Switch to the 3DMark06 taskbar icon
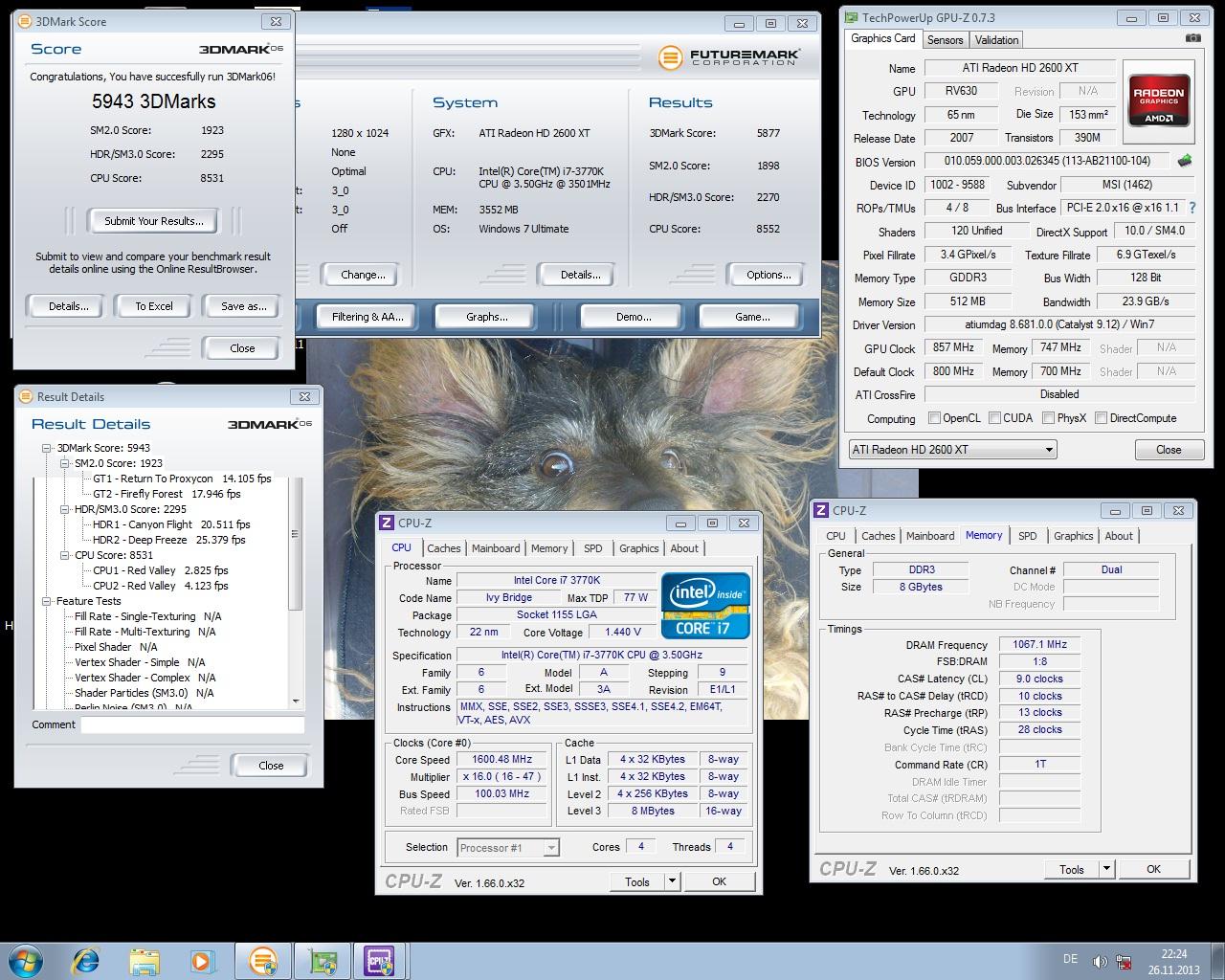 [263, 961]
